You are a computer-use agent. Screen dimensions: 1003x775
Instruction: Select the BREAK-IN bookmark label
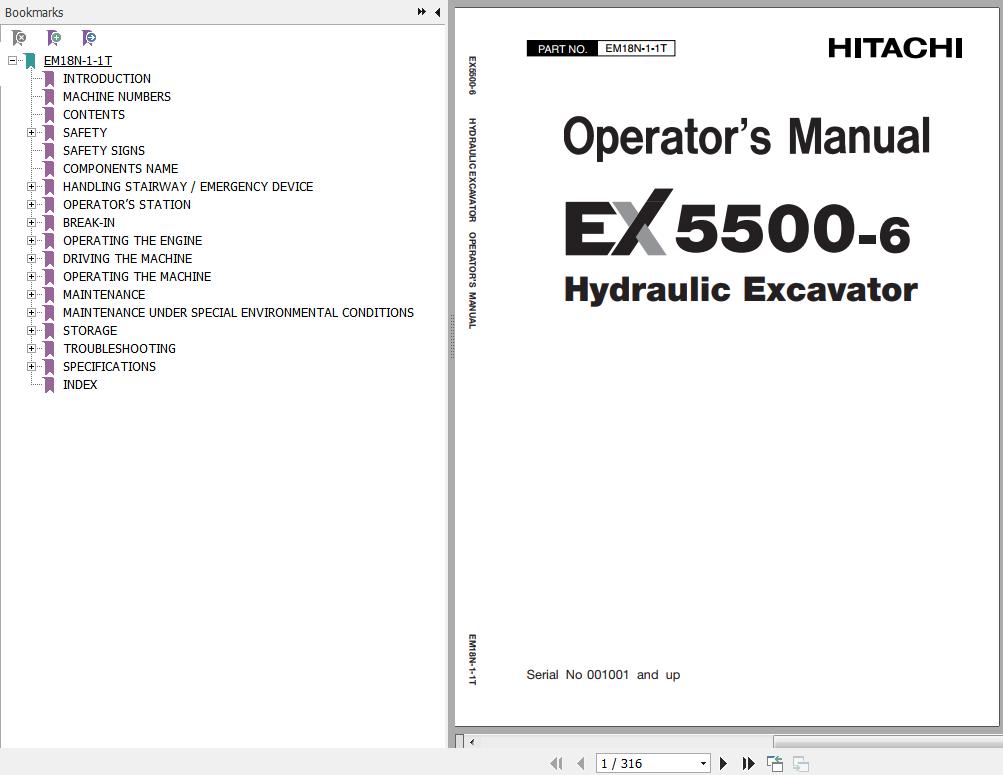(89, 223)
